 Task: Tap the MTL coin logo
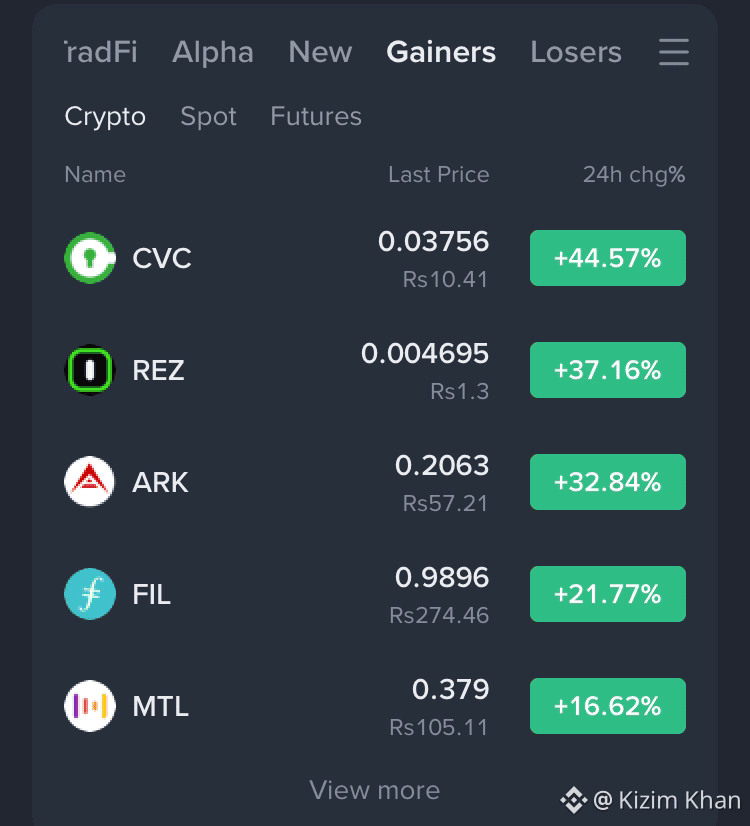pyautogui.click(x=90, y=706)
